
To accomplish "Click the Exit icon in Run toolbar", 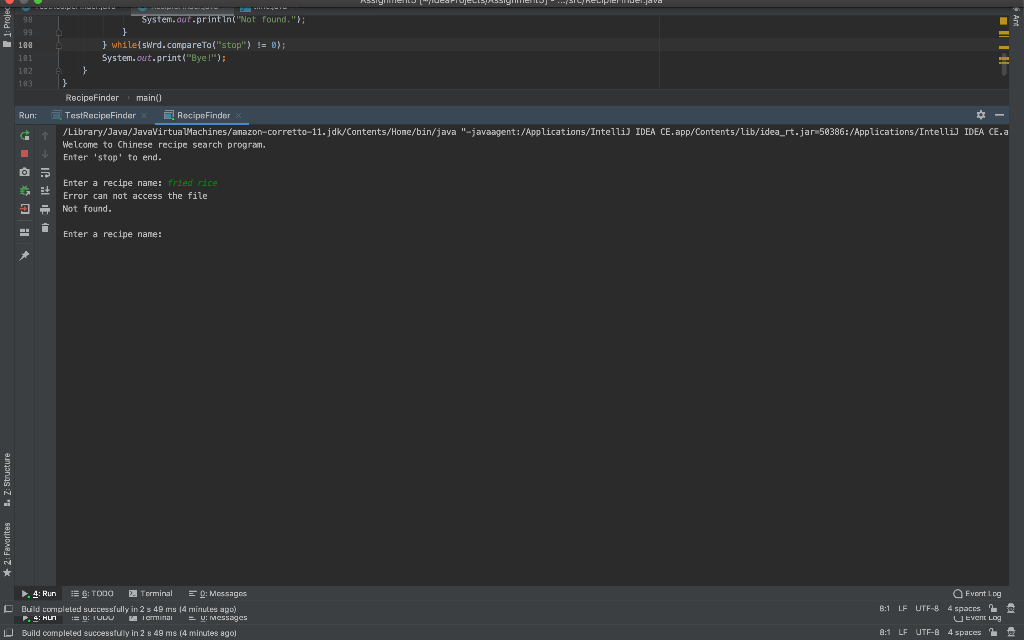I will tap(25, 209).
